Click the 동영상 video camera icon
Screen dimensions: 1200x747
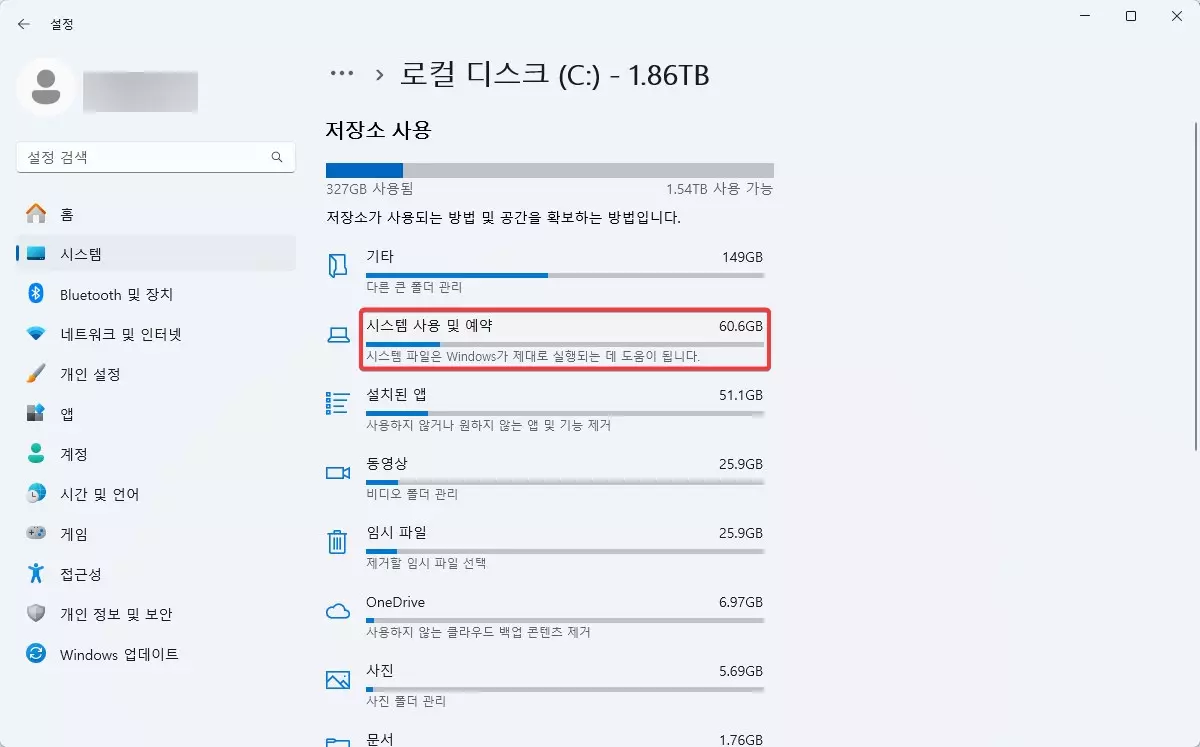[x=337, y=473]
